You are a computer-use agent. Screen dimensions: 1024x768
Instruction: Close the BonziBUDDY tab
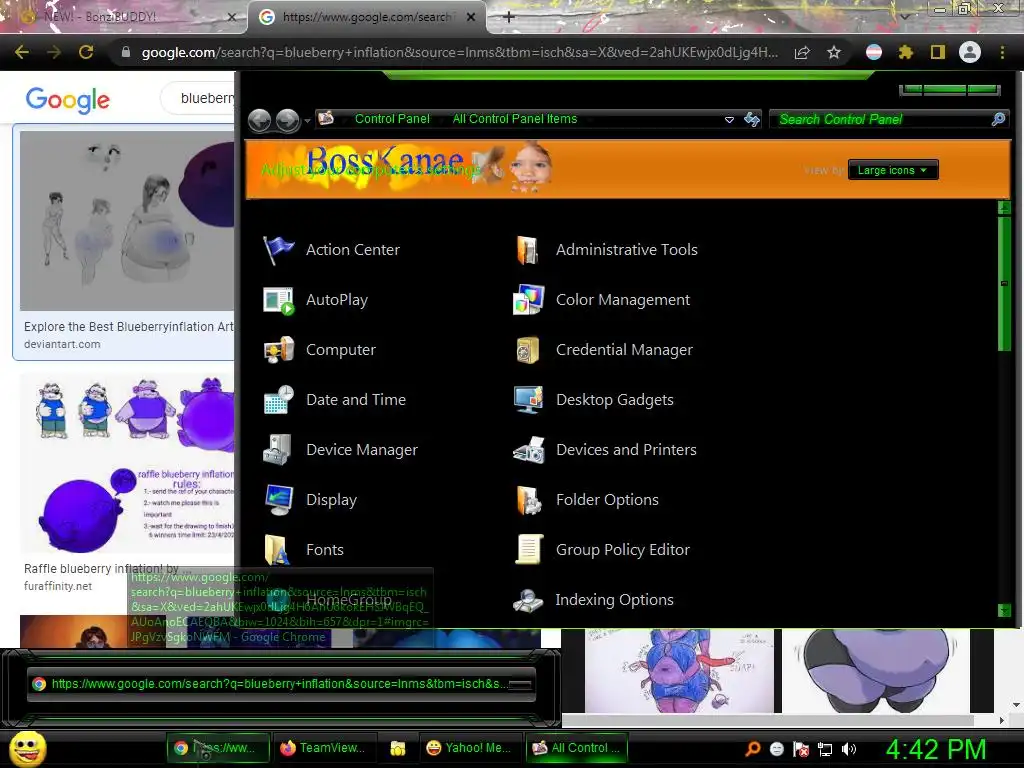click(x=231, y=17)
